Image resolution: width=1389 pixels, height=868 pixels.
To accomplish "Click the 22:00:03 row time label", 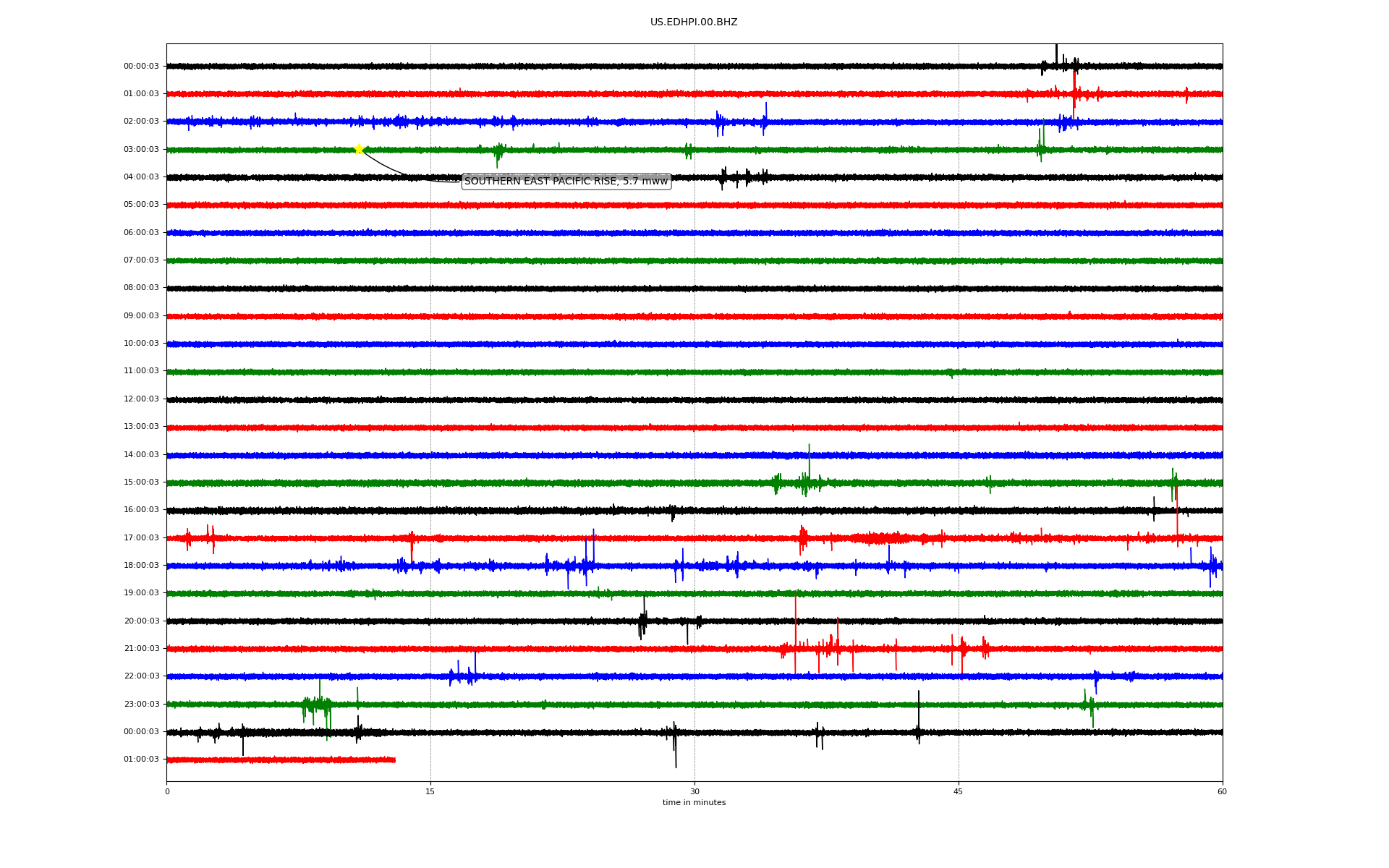I will (x=141, y=676).
